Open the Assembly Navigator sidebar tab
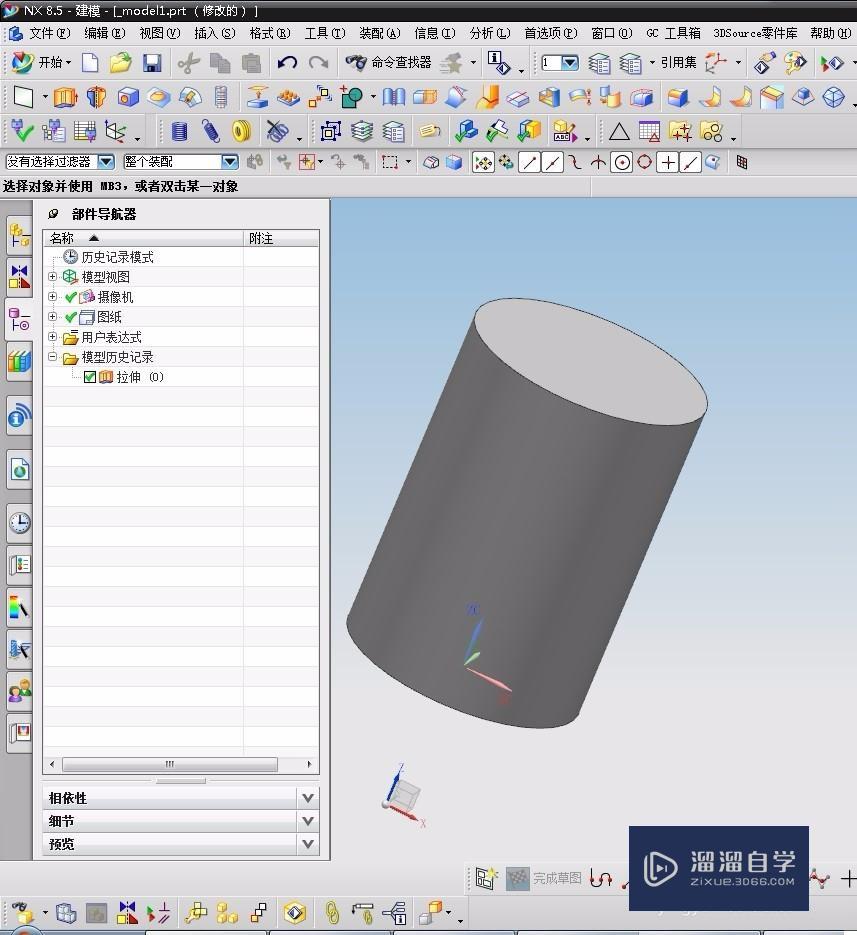This screenshot has width=857, height=935. 19,236
